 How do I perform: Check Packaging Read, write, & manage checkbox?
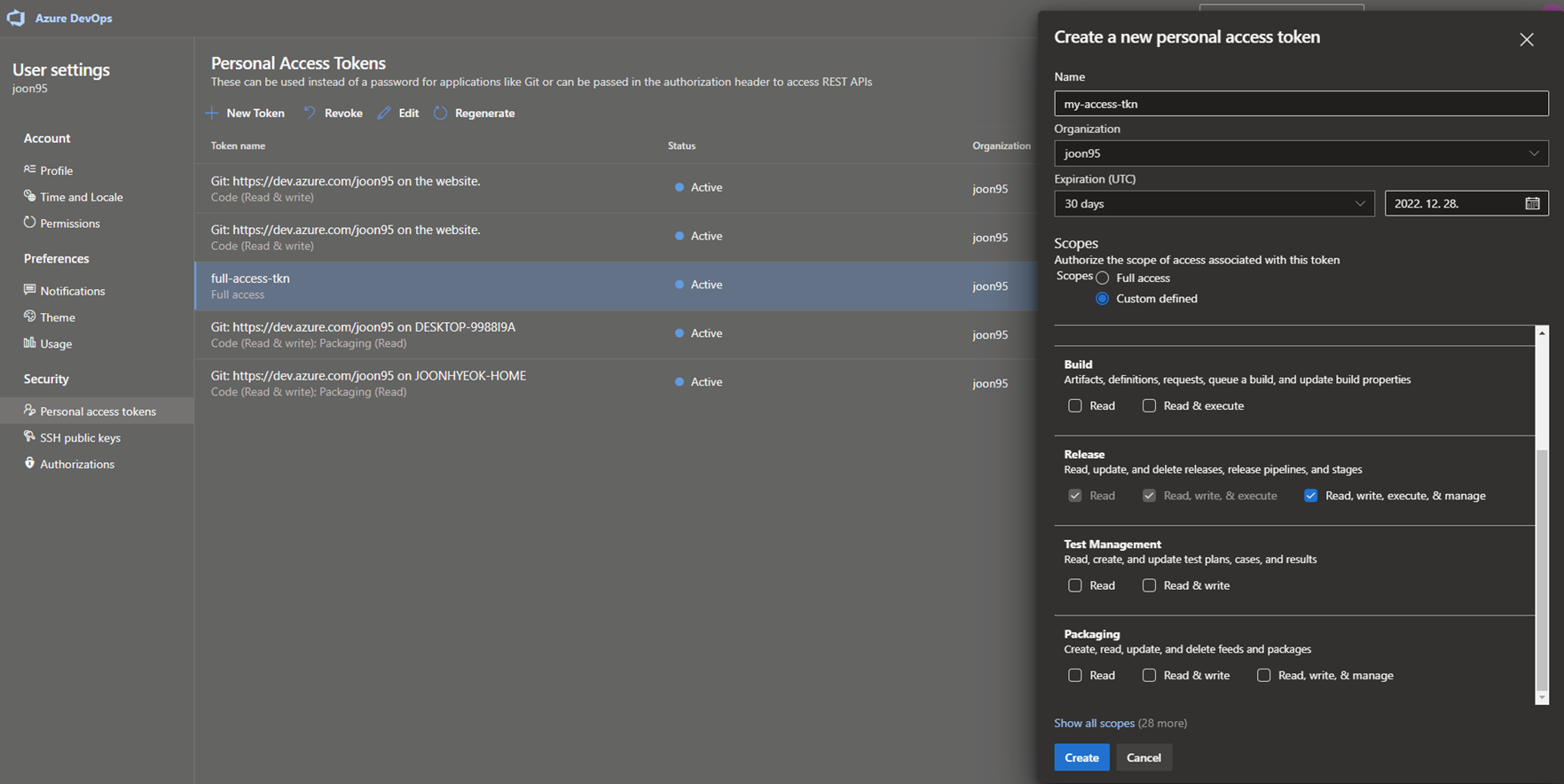(x=1263, y=675)
